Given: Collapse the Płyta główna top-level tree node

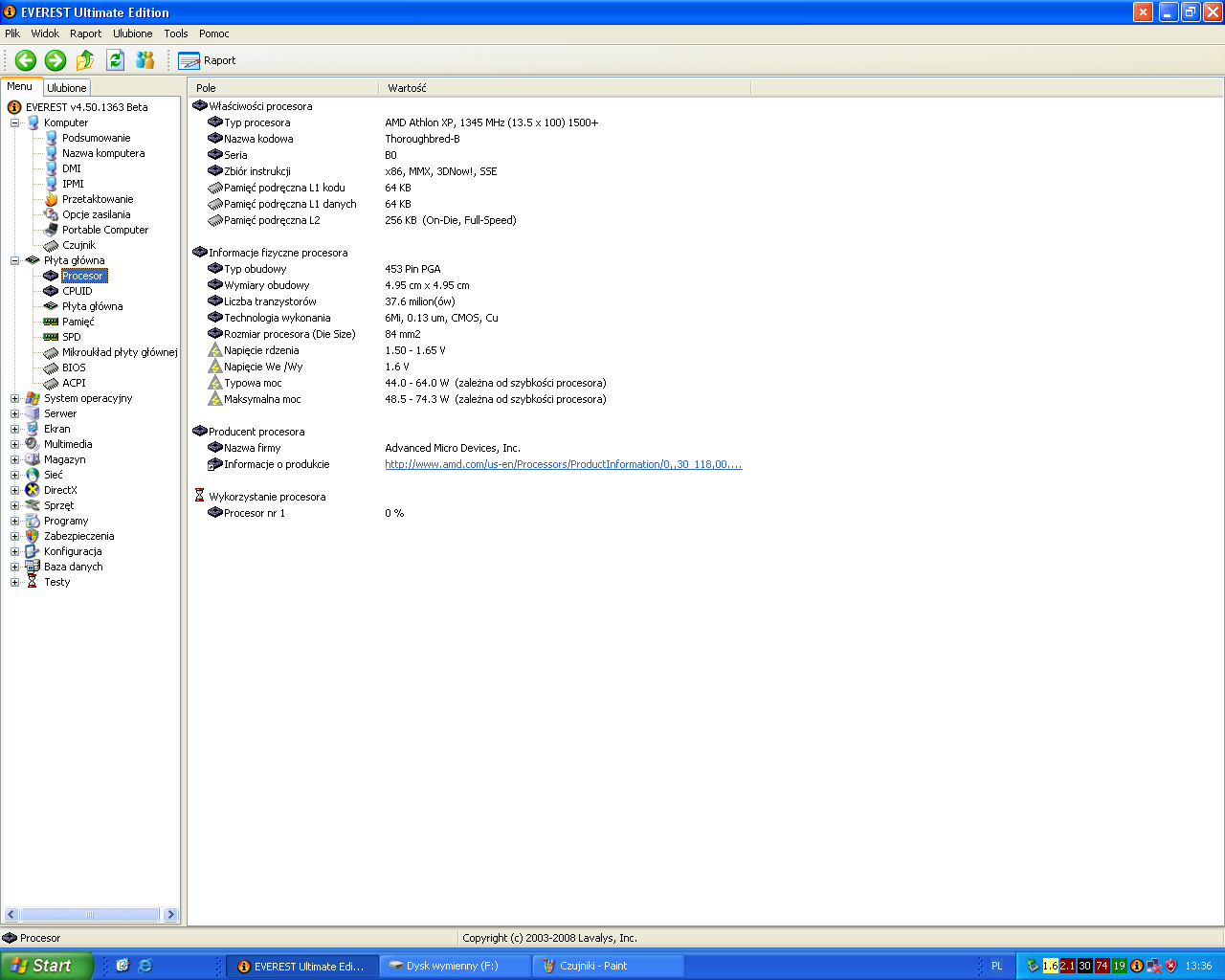Looking at the screenshot, I should pyautogui.click(x=14, y=260).
